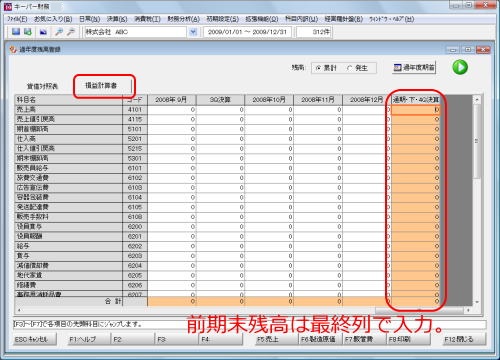The height and width of the screenshot is (360, 500).
Task: Switch to the 損益計算書 tab
Action: 101,86
